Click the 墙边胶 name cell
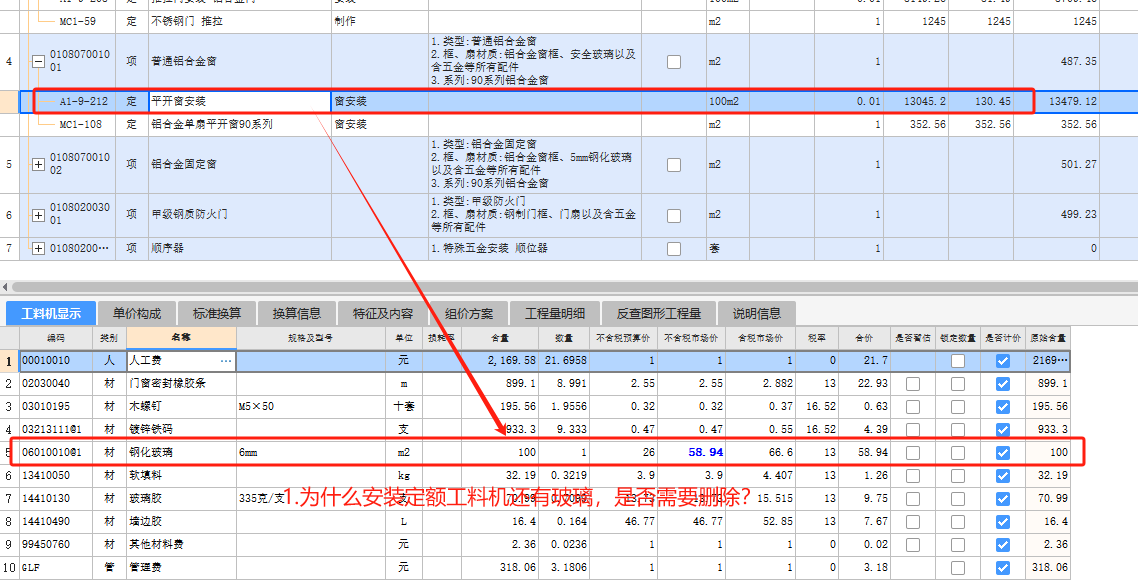The width and height of the screenshot is (1138, 585). tap(181, 522)
